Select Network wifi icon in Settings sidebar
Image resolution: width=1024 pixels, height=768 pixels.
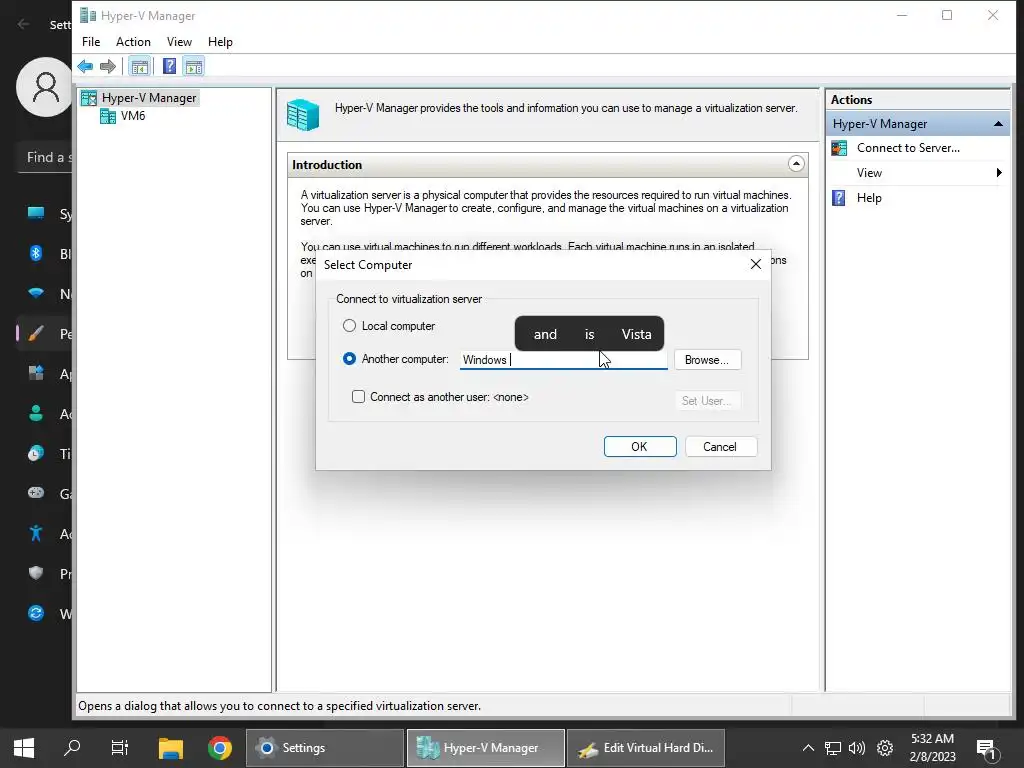(x=36, y=293)
